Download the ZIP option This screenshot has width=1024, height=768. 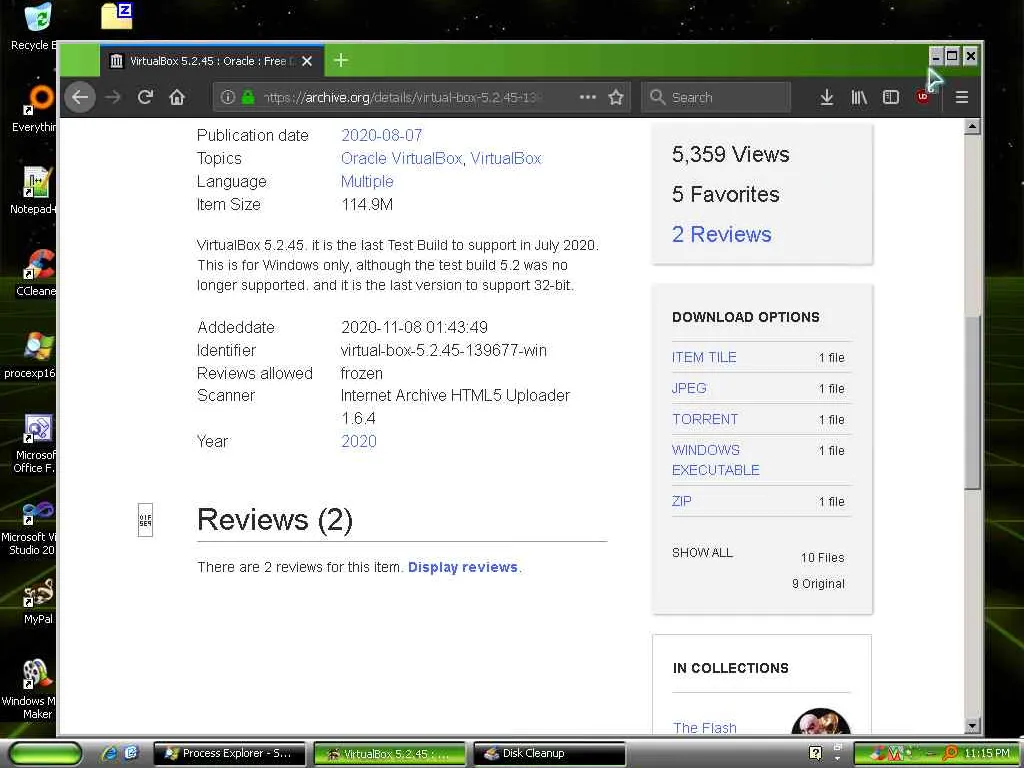point(681,501)
